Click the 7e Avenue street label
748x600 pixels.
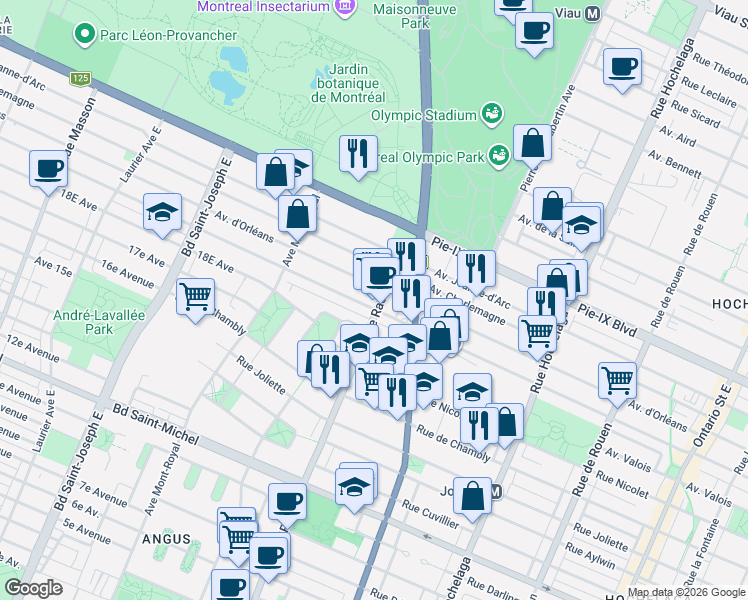pos(104,494)
